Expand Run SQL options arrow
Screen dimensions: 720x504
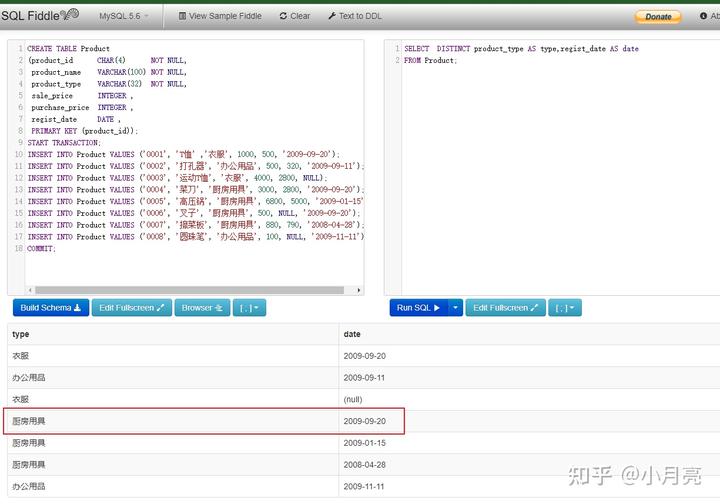point(455,308)
